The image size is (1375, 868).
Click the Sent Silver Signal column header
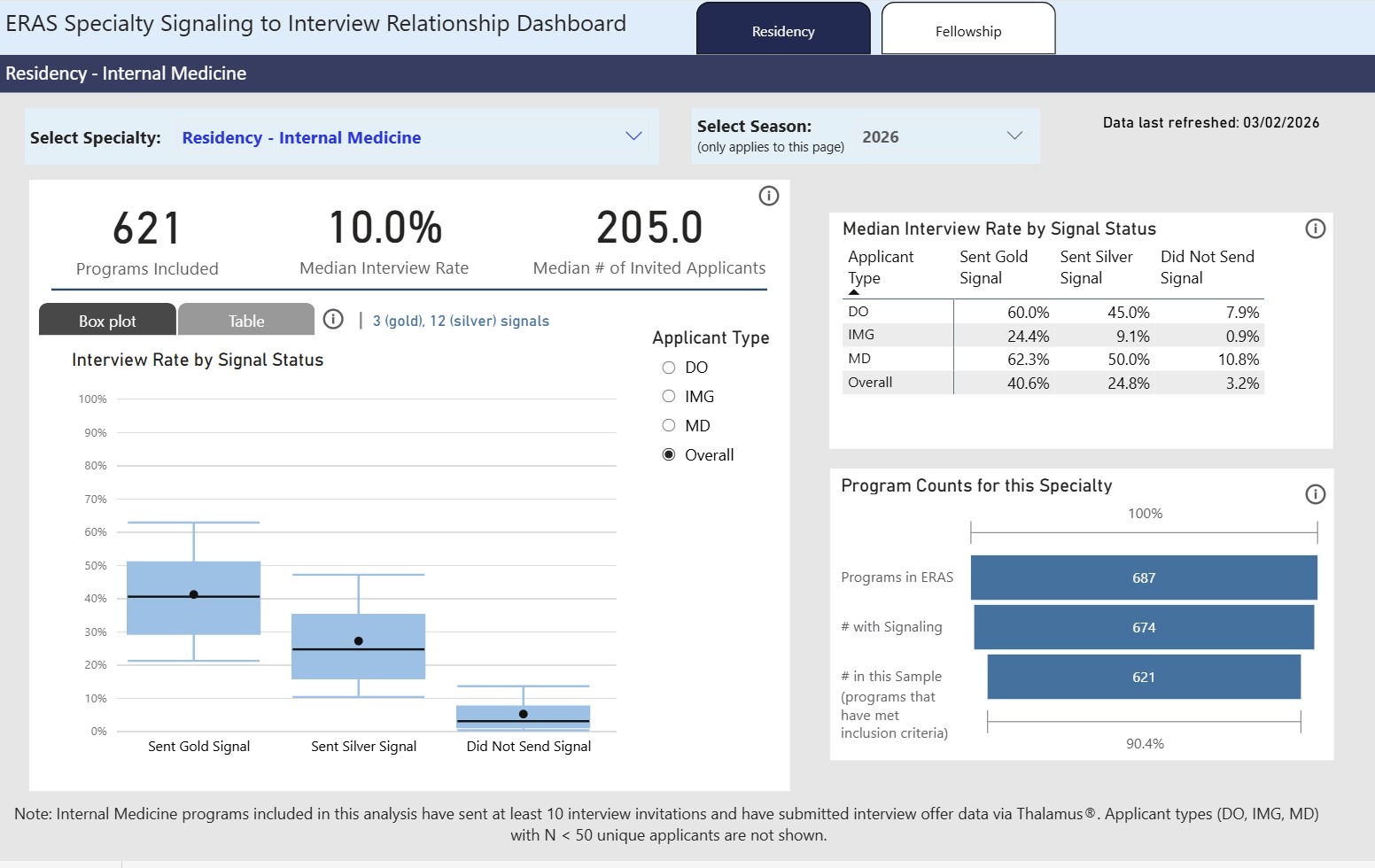1096,267
